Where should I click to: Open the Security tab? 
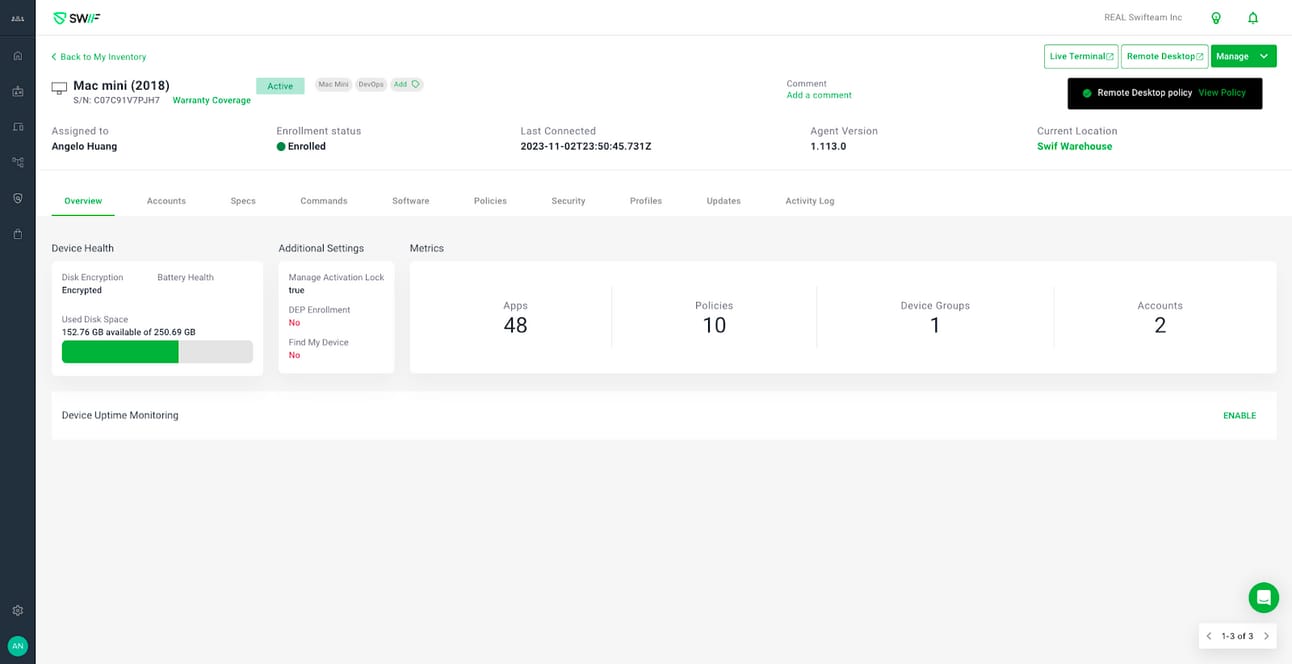click(568, 201)
